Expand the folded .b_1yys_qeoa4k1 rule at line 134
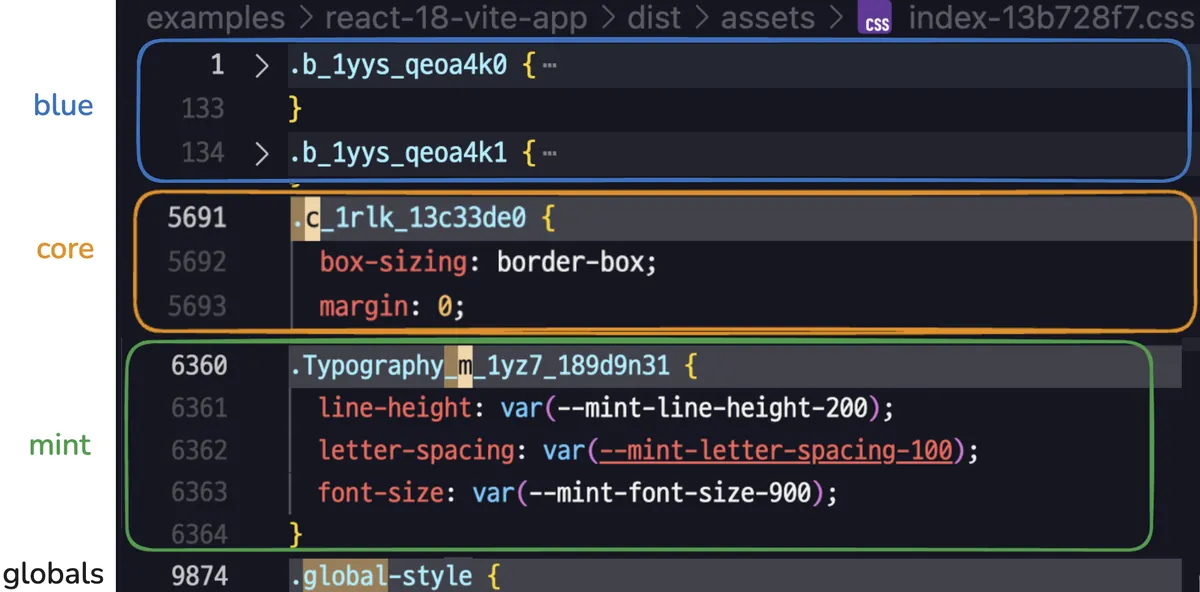Image resolution: width=1200 pixels, height=592 pixels. [x=262, y=154]
